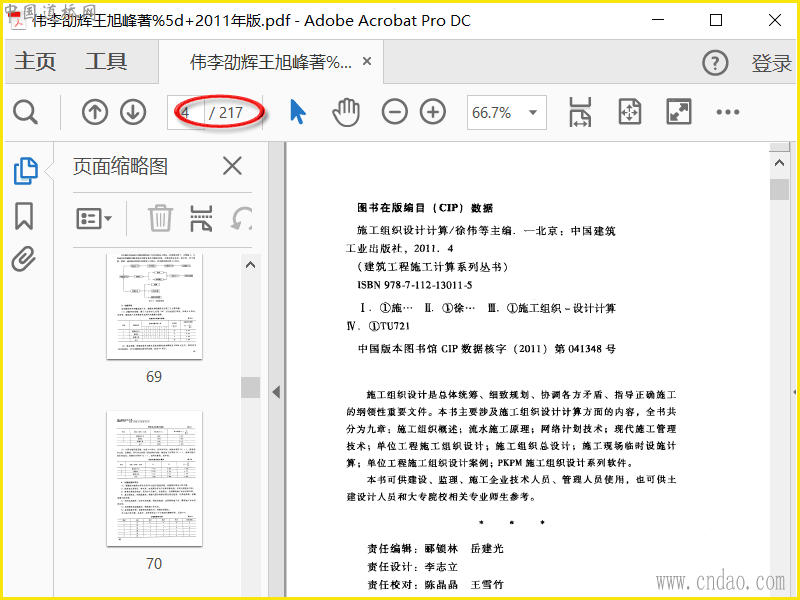Open the bookmarks panel icon
This screenshot has width=800, height=600.
[24, 216]
